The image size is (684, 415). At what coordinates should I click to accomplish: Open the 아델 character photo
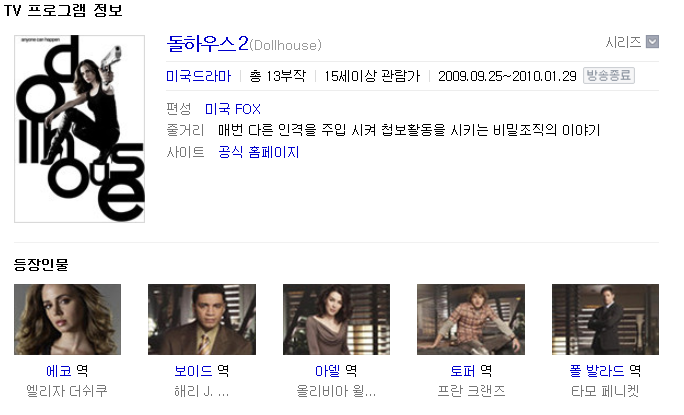tap(336, 319)
